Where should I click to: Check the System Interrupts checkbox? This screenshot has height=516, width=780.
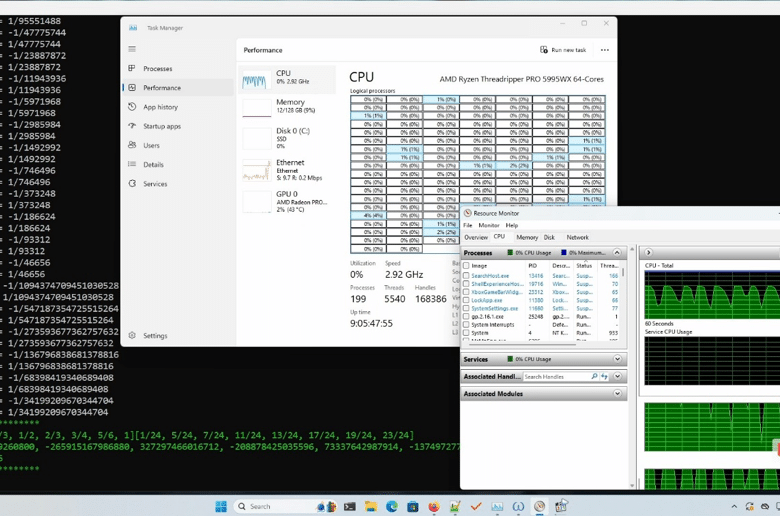(x=466, y=324)
